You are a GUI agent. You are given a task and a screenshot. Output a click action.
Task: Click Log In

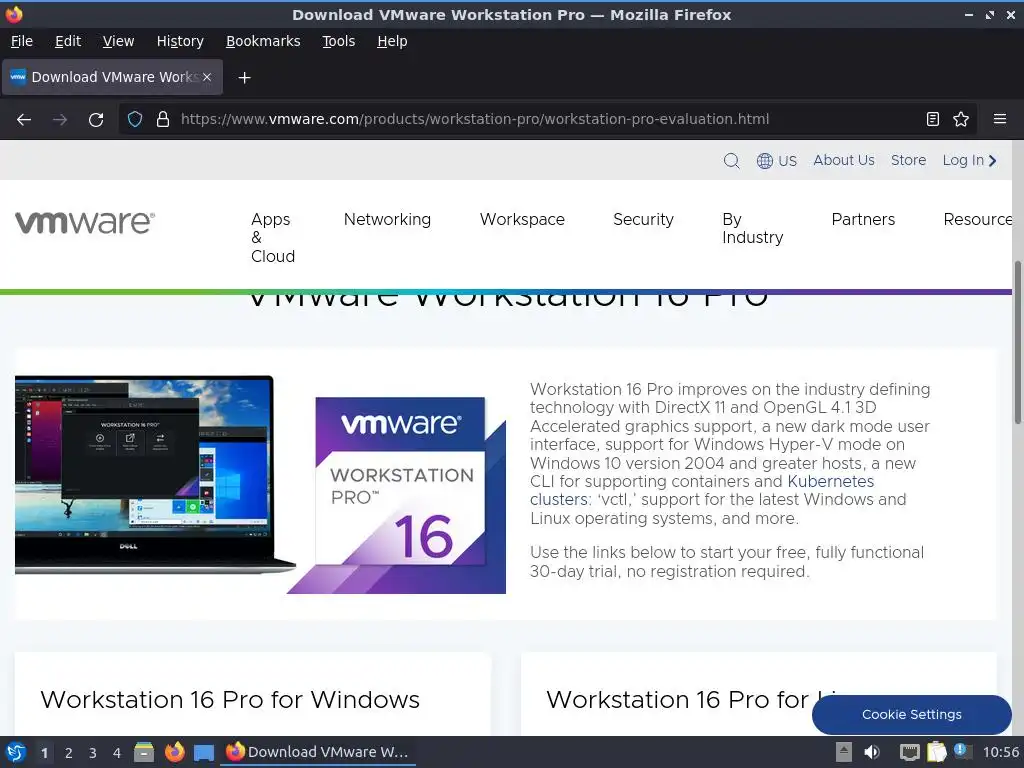tap(969, 160)
